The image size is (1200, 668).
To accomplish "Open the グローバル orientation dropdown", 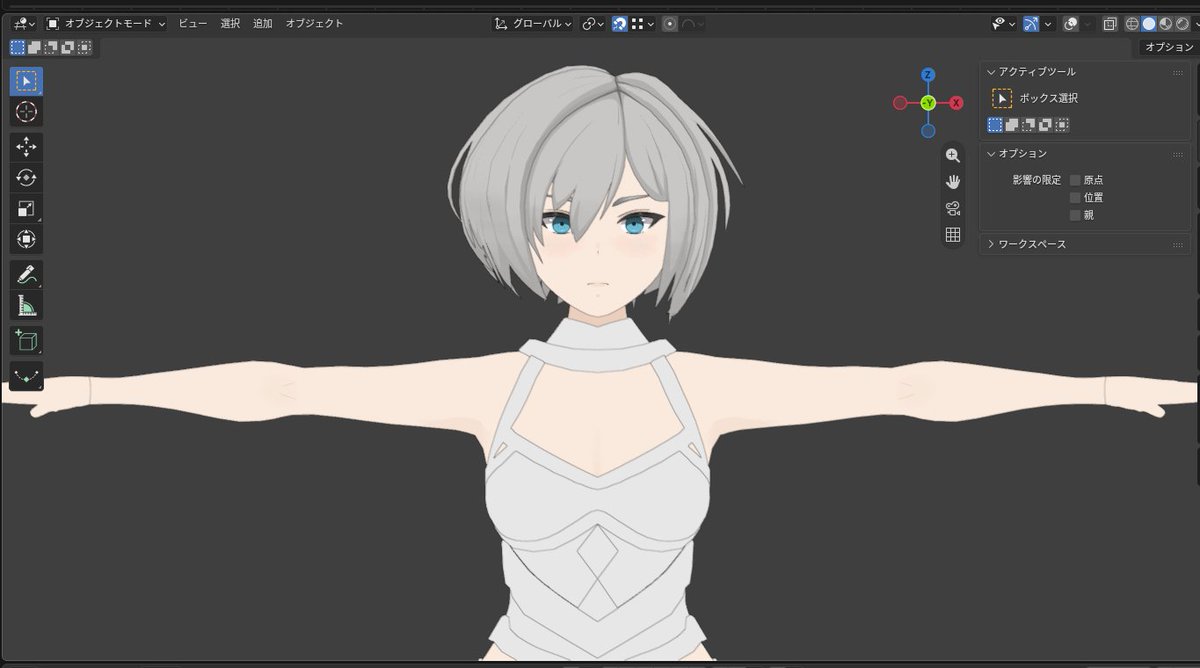I will (x=533, y=23).
